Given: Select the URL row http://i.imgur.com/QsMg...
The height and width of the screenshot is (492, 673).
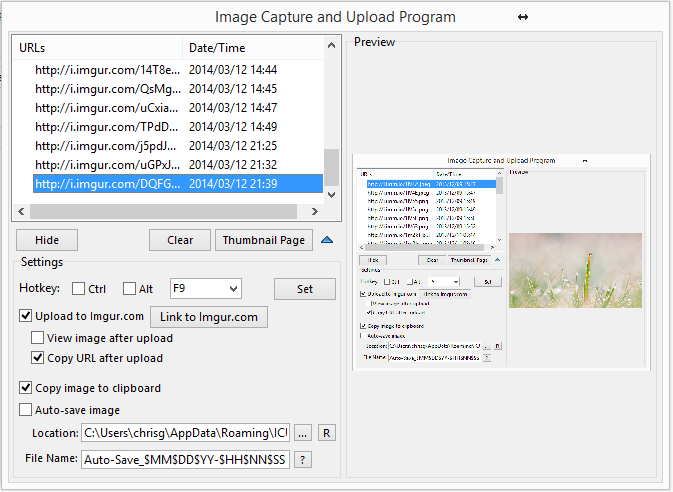Looking at the screenshot, I should tap(178, 88).
